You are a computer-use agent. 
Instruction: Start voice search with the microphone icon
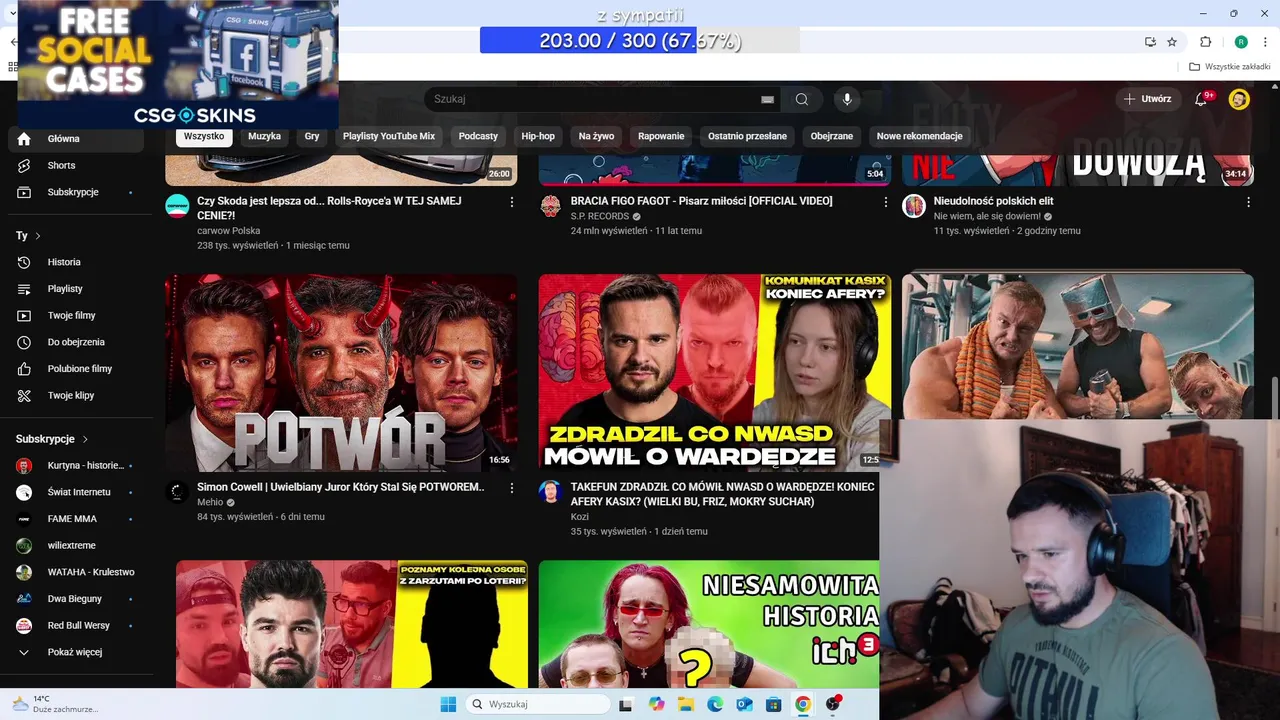[847, 99]
